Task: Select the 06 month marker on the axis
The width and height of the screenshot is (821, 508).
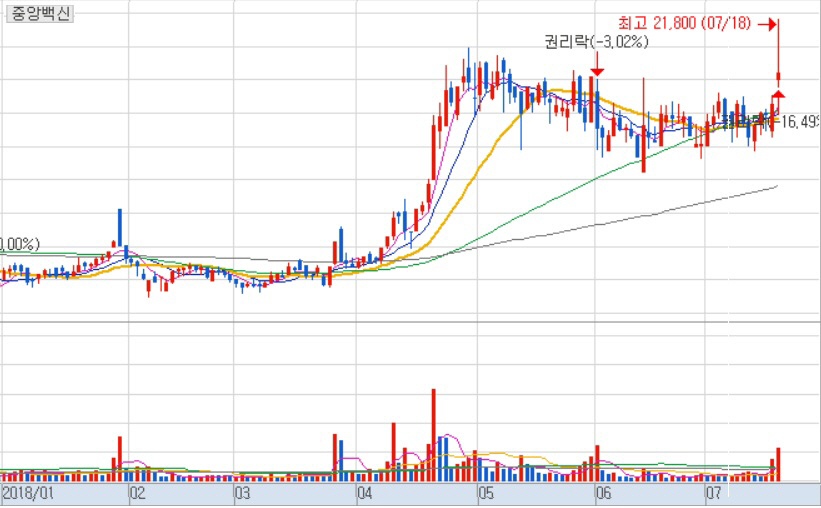Action: click(602, 494)
